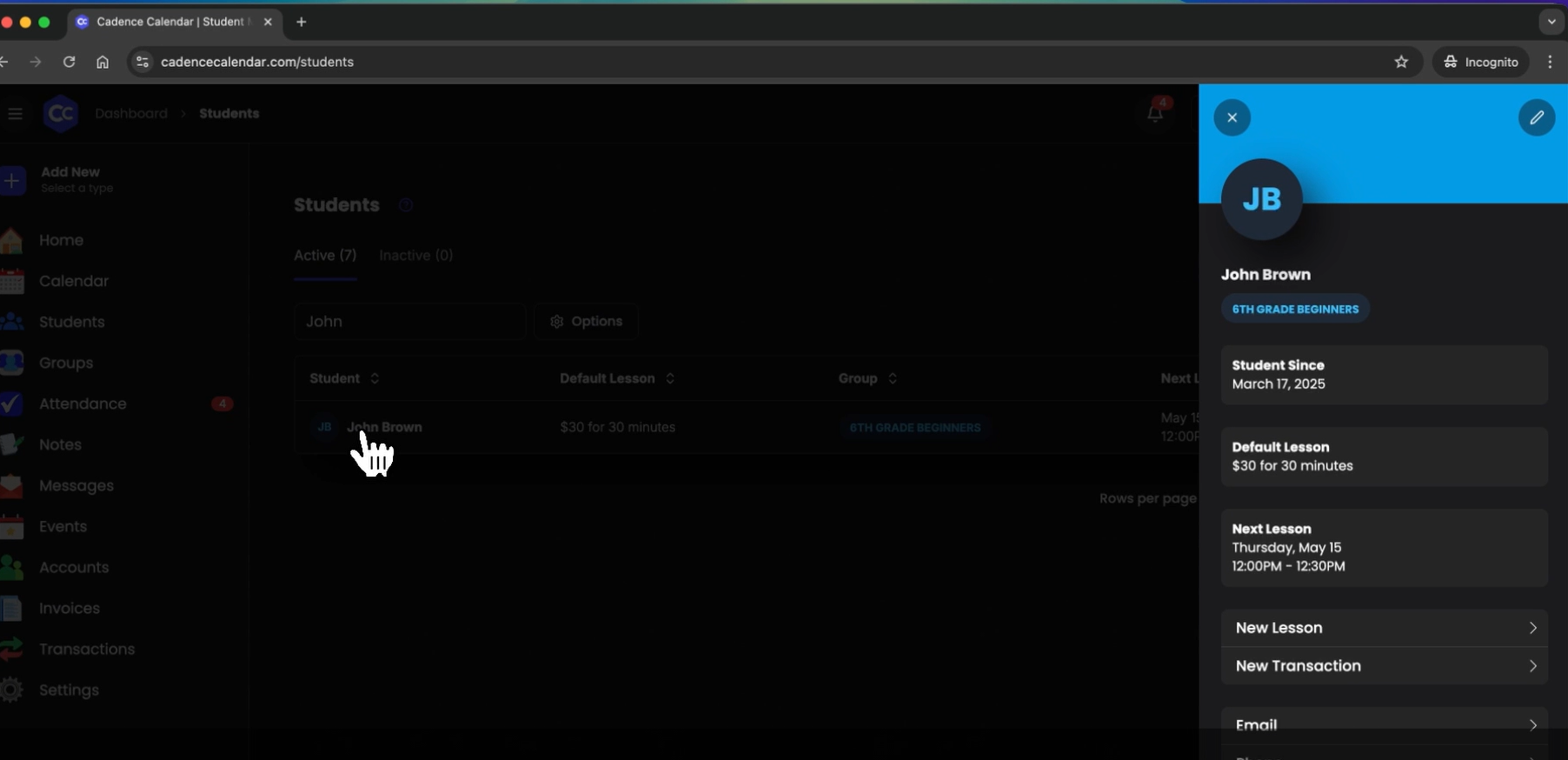
Task: Sort by the Group column
Action: coord(867,378)
